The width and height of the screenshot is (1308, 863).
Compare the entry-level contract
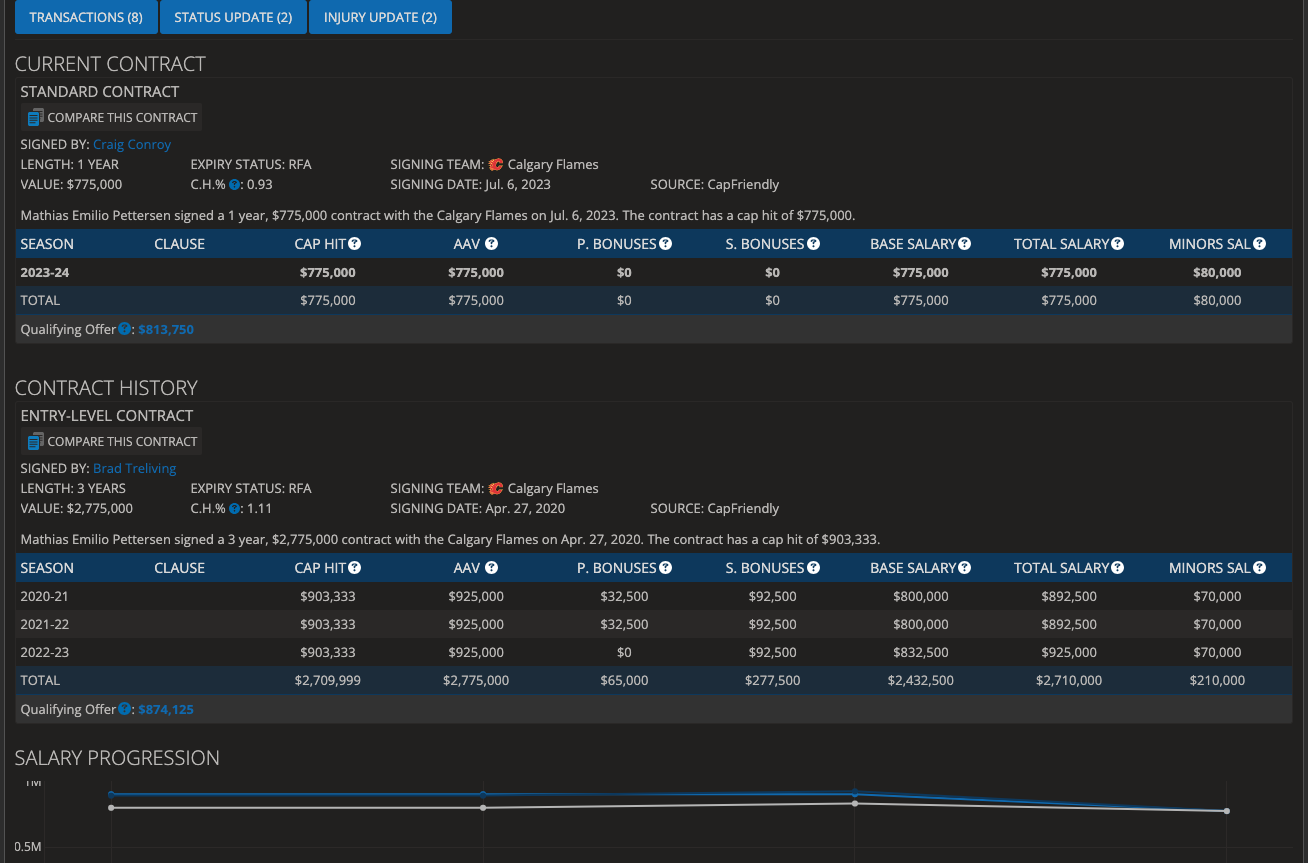[111, 441]
